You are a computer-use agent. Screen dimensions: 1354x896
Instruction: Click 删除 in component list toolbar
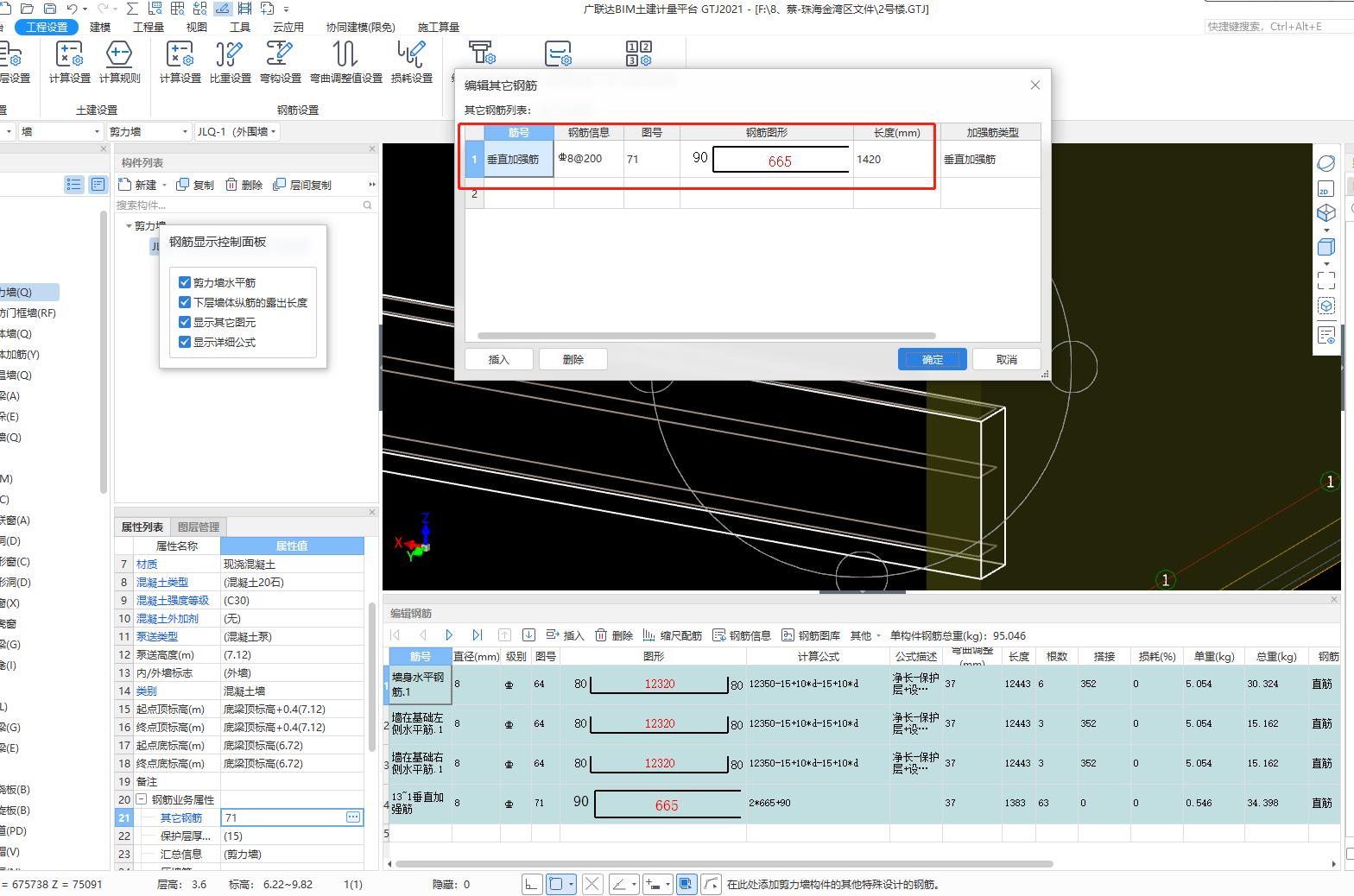pos(244,185)
